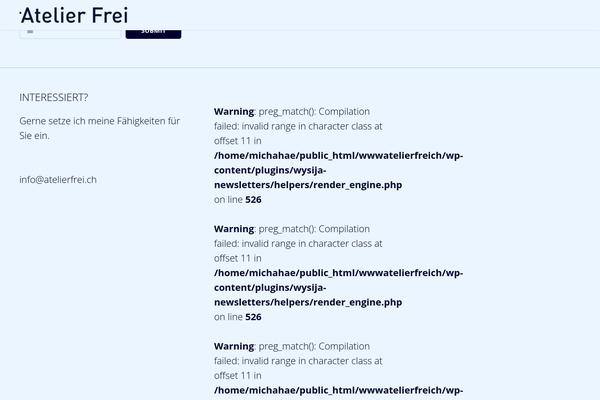Focus the partially hidden email input field
The image size is (600, 400).
(x=70, y=34)
